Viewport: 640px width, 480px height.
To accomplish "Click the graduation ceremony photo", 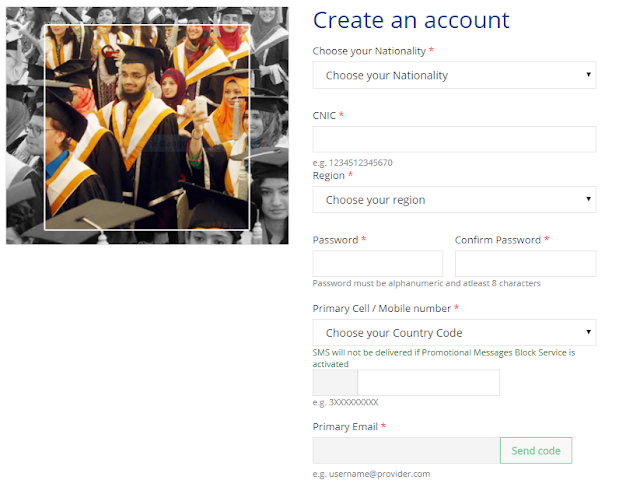I will (147, 126).
